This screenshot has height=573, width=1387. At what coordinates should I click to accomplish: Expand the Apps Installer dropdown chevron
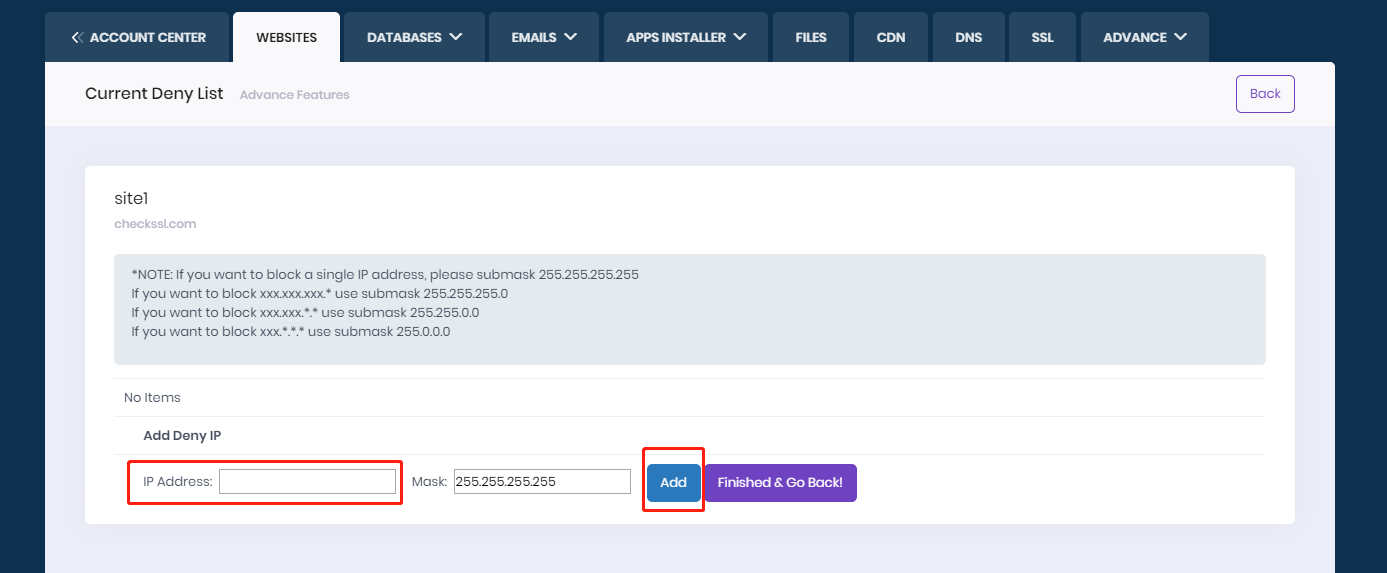pos(740,37)
